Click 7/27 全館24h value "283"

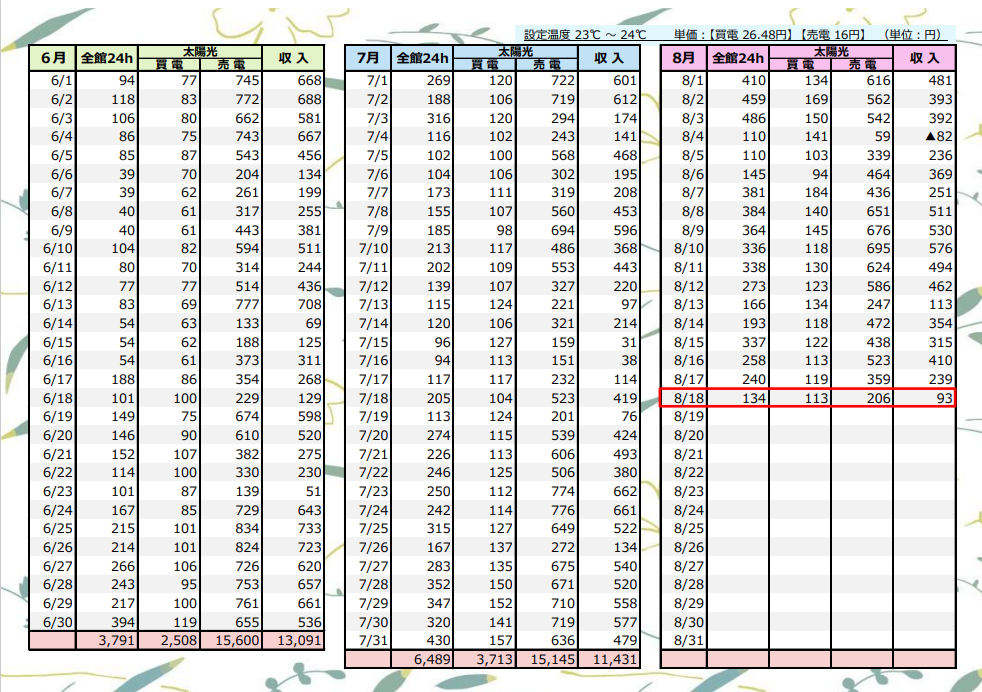(423, 566)
